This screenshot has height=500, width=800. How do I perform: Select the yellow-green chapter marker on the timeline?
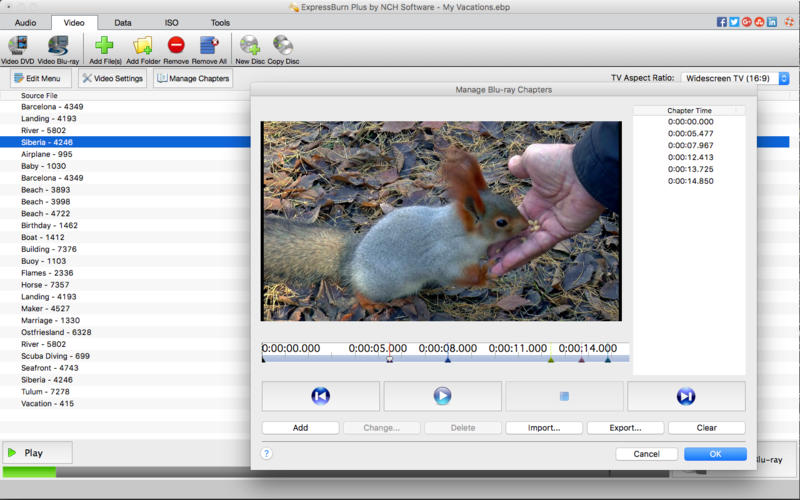tap(551, 359)
